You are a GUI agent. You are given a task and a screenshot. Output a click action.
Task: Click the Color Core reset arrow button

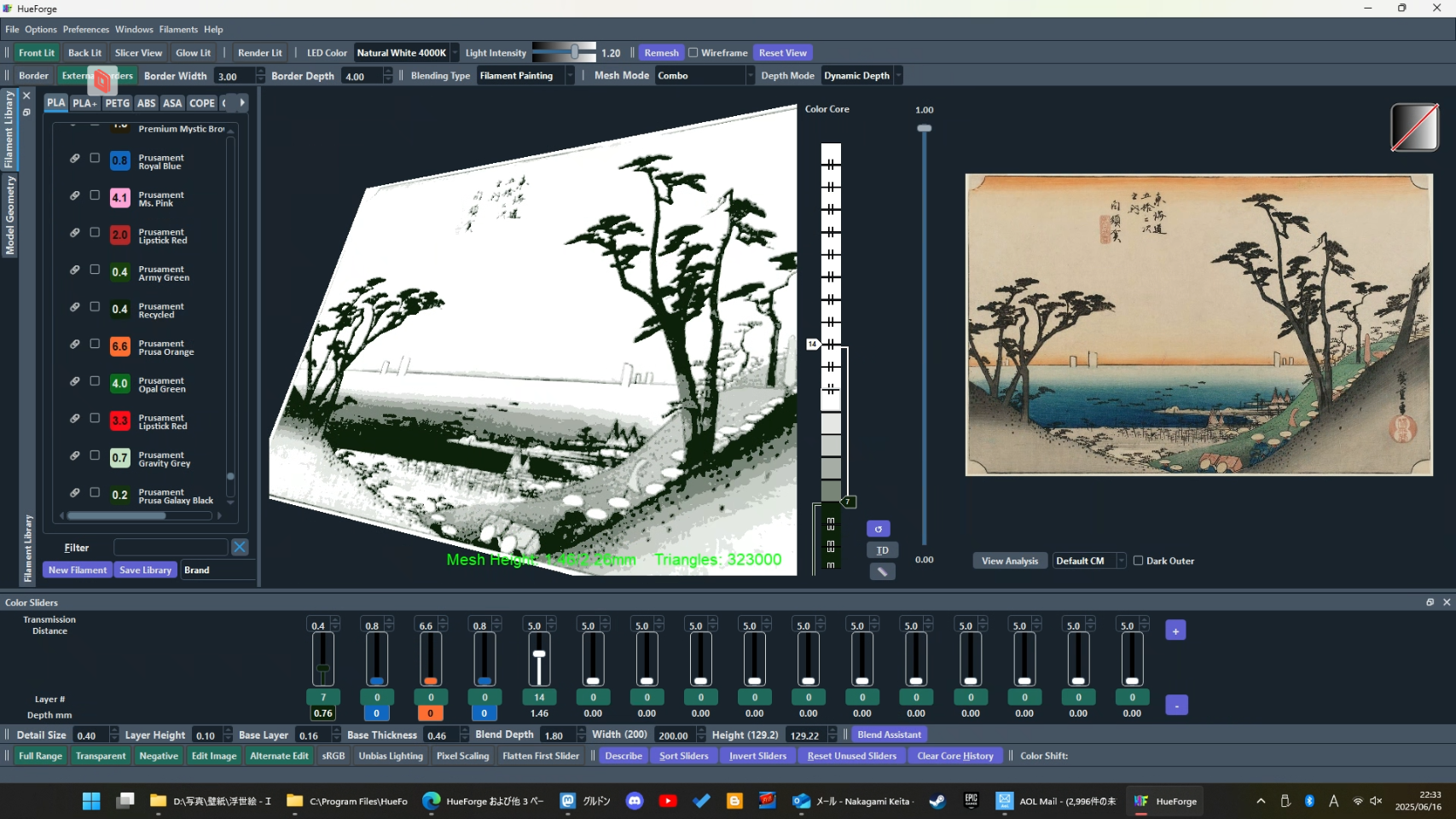pos(879,529)
